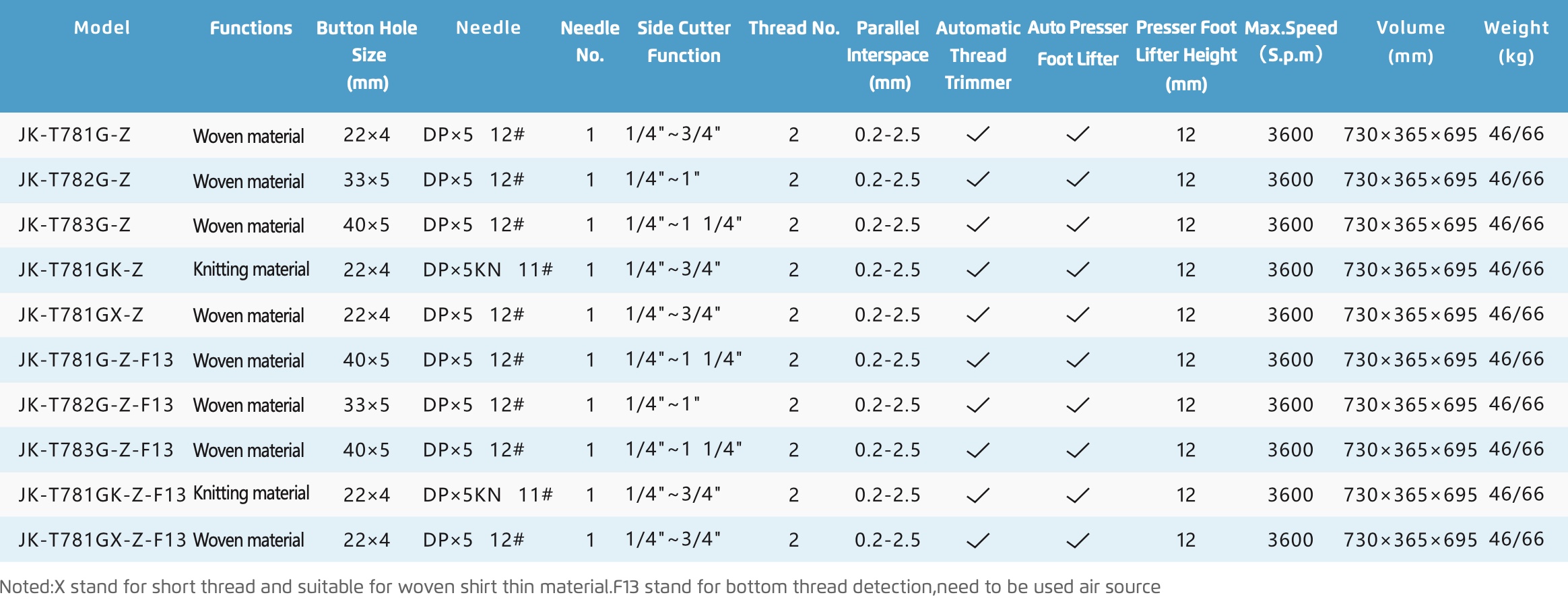Click the Weight (kg) column header
This screenshot has width=1568, height=612.
[1516, 42]
